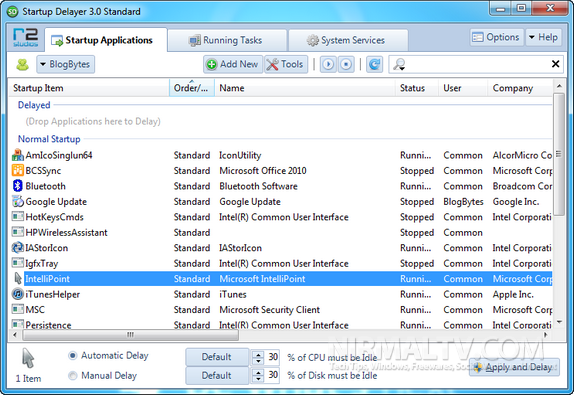This screenshot has width=574, height=395.
Task: Click the Apply and Delay button
Action: tap(514, 367)
